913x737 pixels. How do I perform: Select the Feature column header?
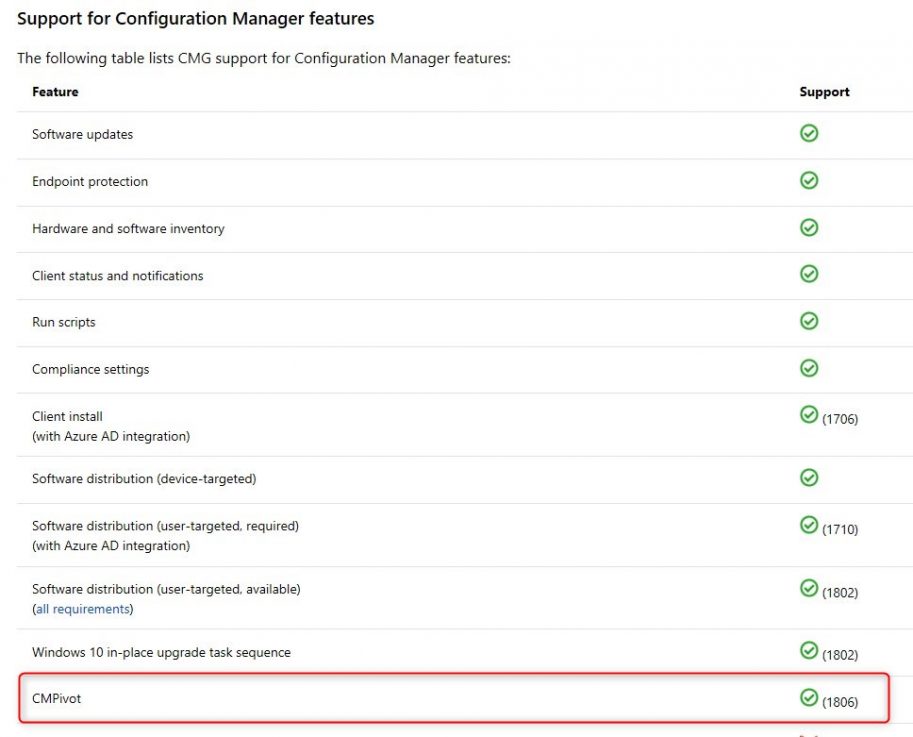55,91
